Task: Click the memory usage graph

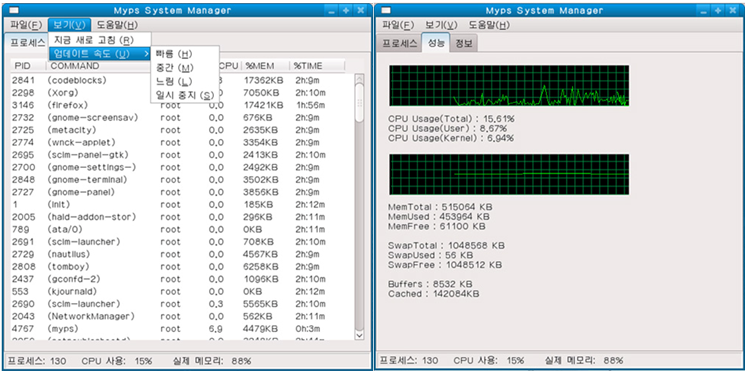Action: [x=509, y=174]
